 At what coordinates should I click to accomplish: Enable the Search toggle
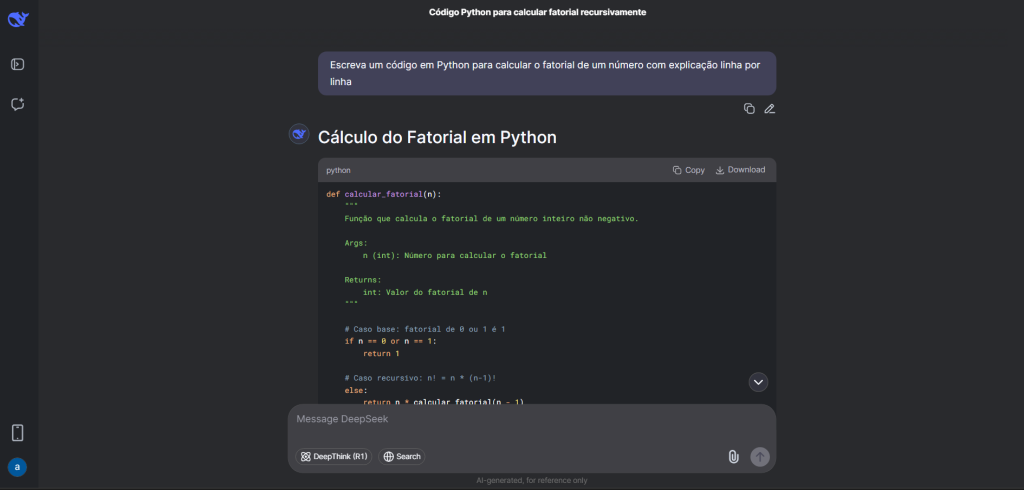(x=402, y=456)
